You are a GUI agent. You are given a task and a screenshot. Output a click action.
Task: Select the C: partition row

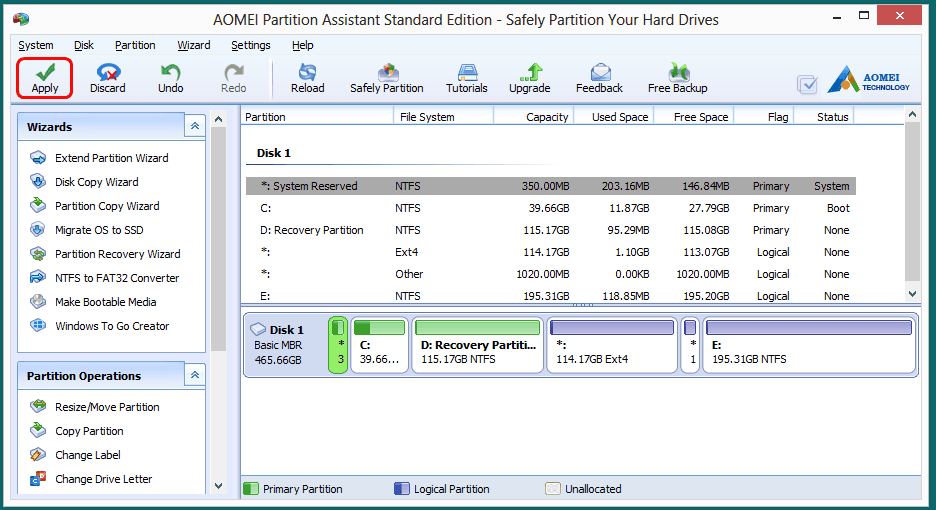551,208
